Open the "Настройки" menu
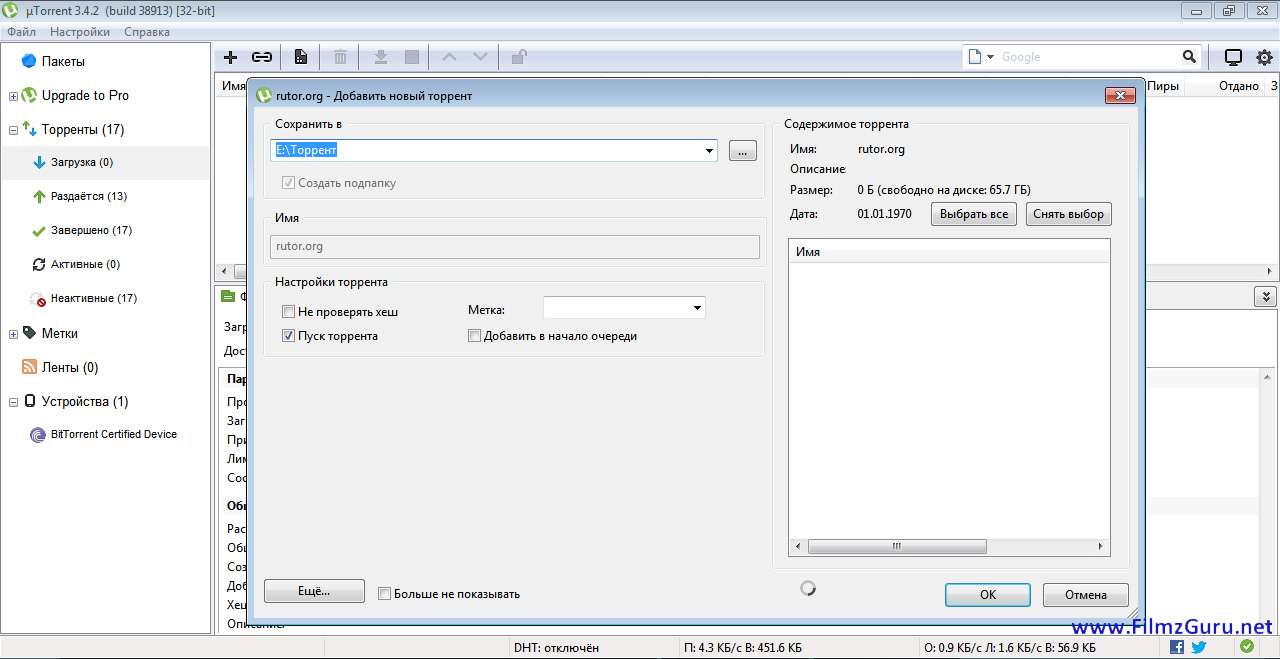The image size is (1280, 659). point(80,32)
